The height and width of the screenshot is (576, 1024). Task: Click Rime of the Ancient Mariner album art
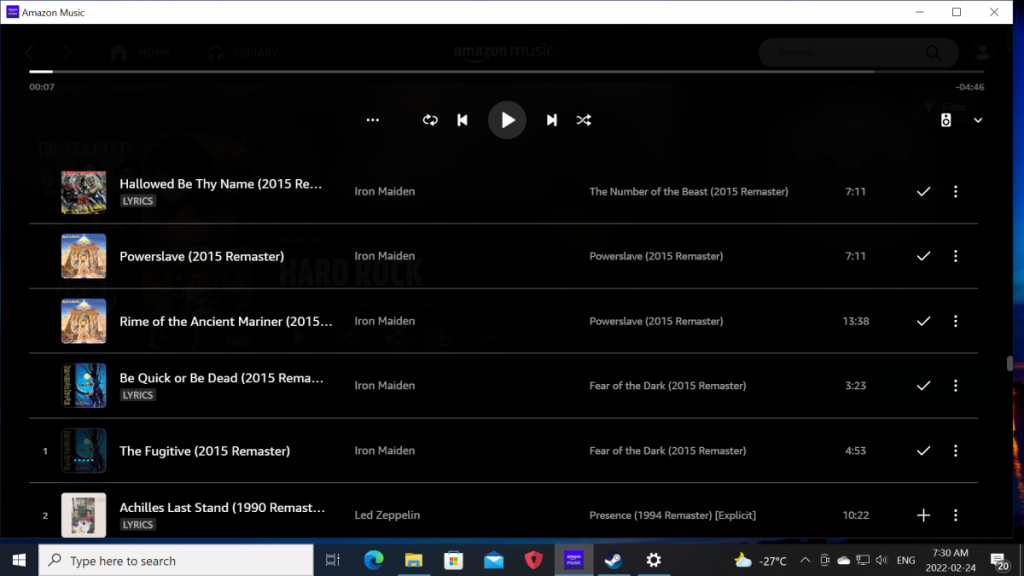coord(83,321)
